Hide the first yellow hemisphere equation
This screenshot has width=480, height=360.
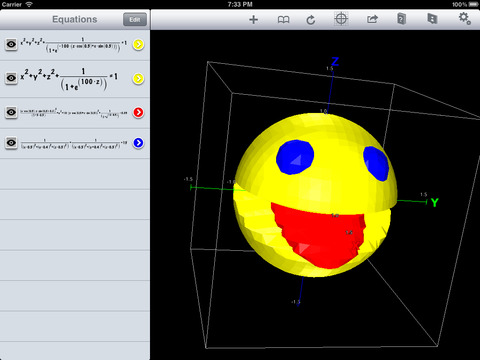(11, 44)
